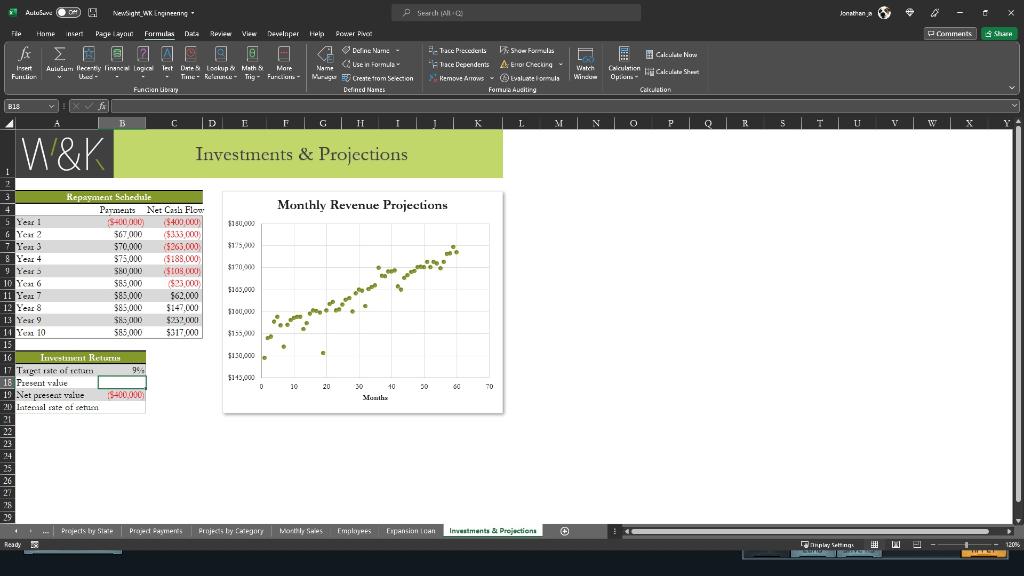The image size is (1024, 576).
Task: Open the Comments pane button
Action: tap(950, 33)
